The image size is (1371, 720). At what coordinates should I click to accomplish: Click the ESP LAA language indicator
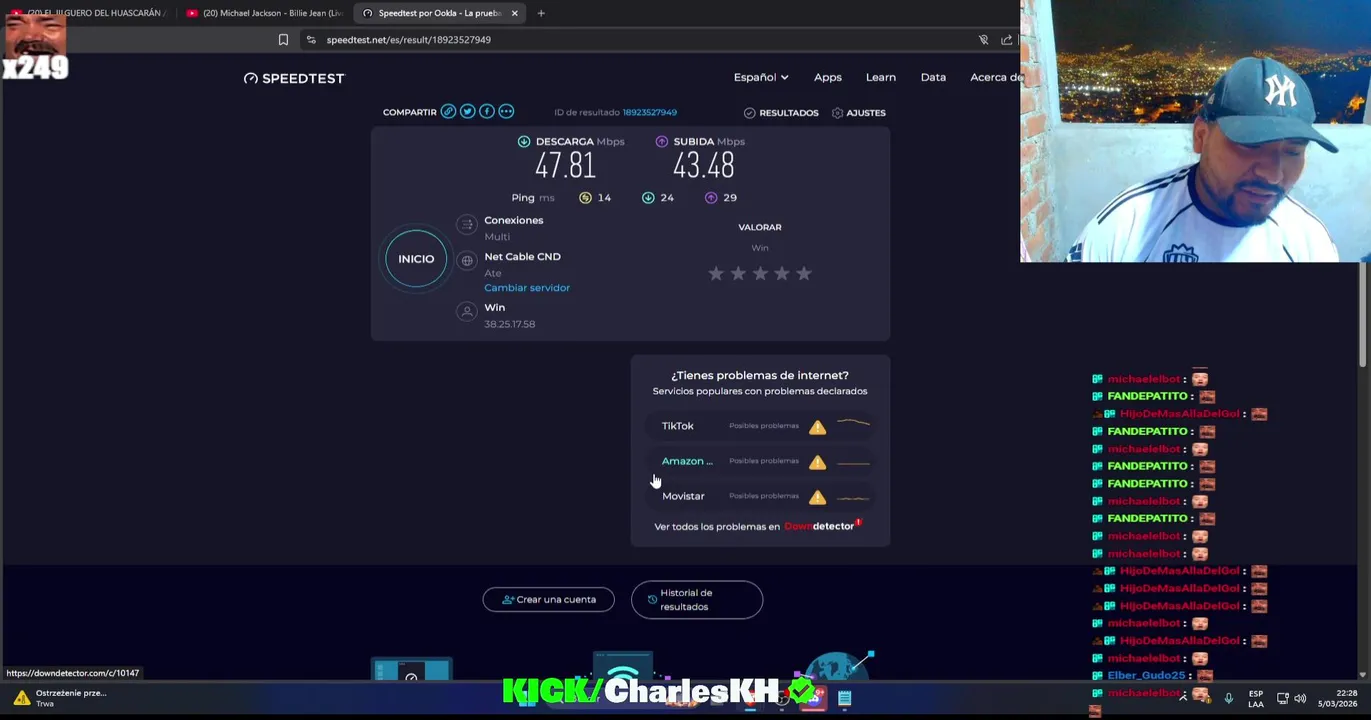pyautogui.click(x=1255, y=698)
